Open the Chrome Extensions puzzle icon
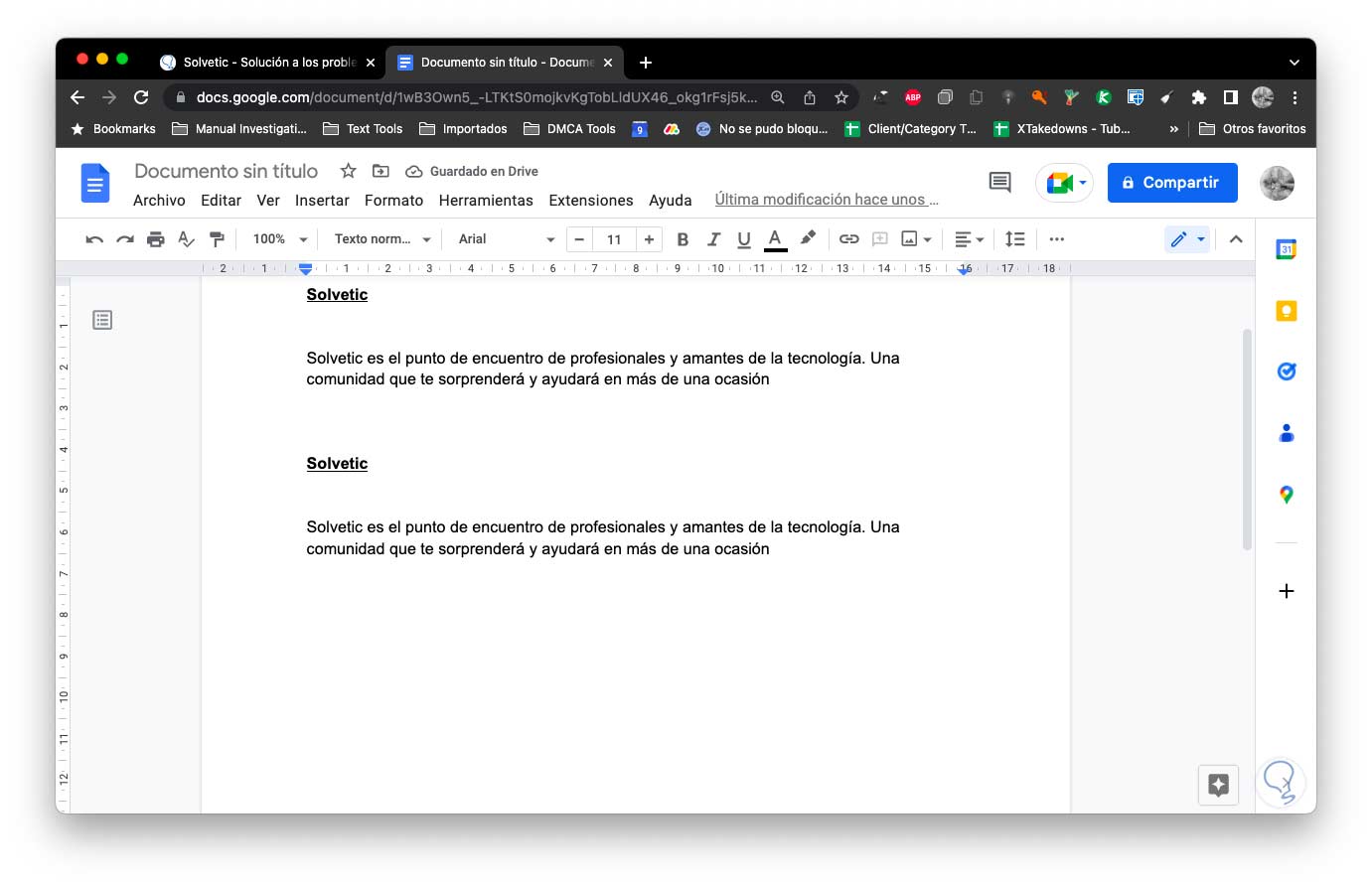This screenshot has height=887, width=1372. (x=1199, y=97)
